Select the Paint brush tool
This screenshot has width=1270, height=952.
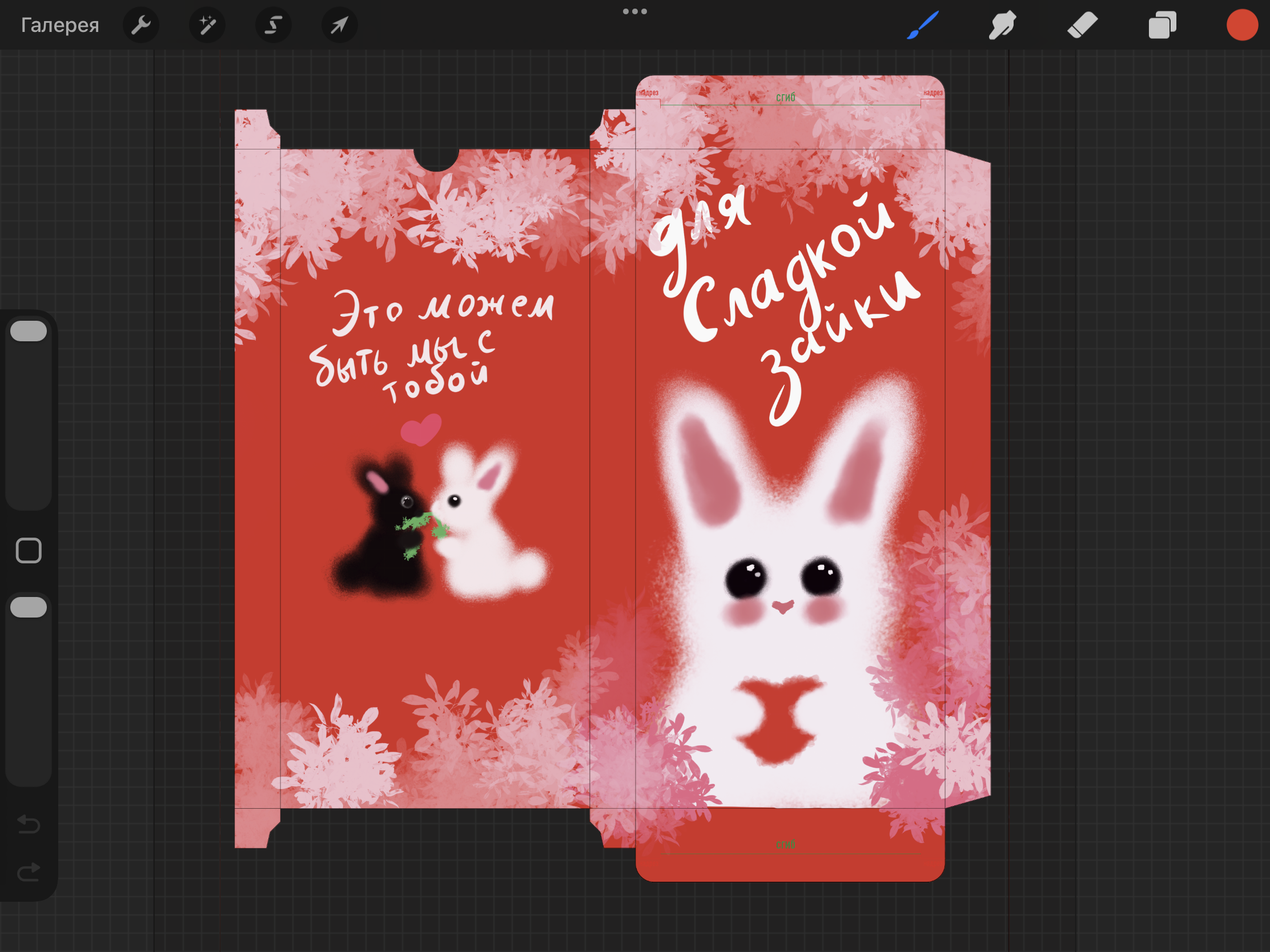tap(923, 25)
